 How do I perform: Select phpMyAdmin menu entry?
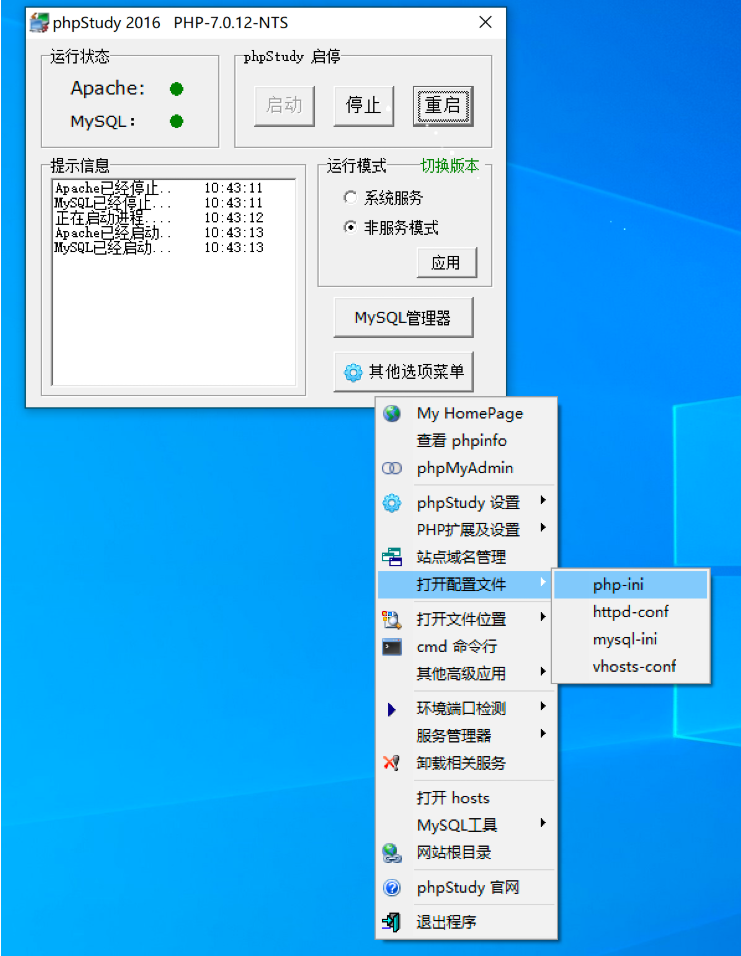tap(467, 468)
